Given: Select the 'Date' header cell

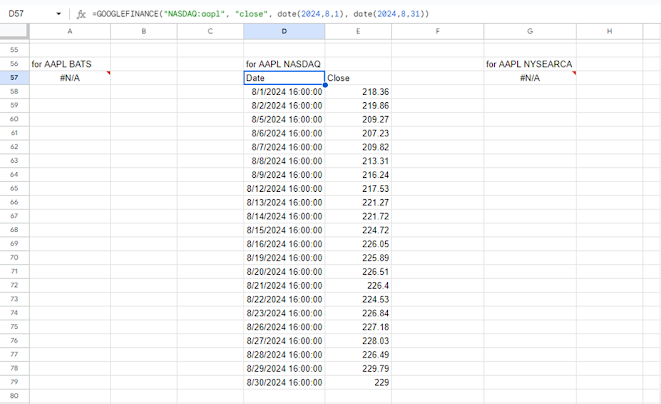Looking at the screenshot, I should (284, 78).
